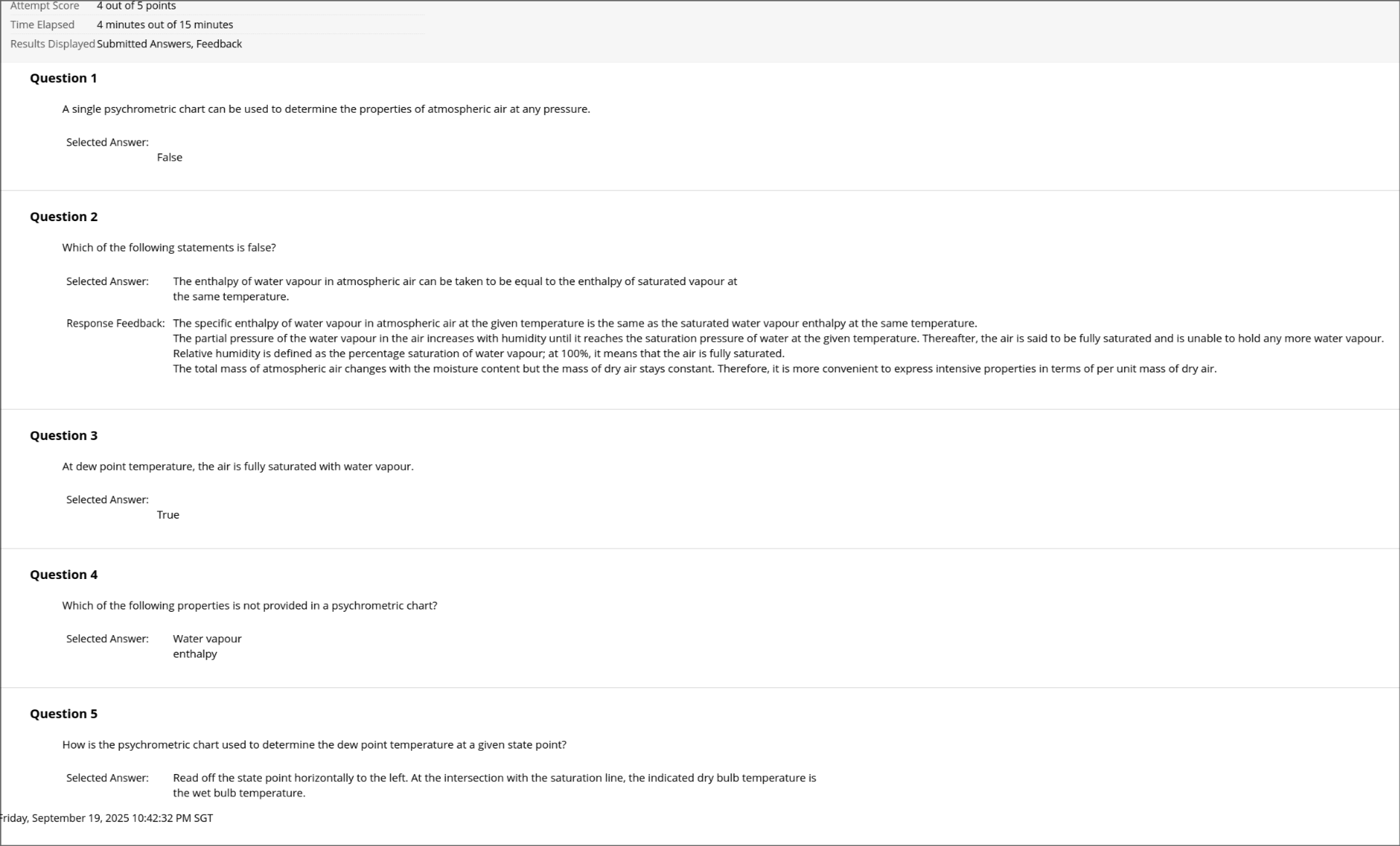
Task: Click the Question 5 heading
Action: pos(63,714)
